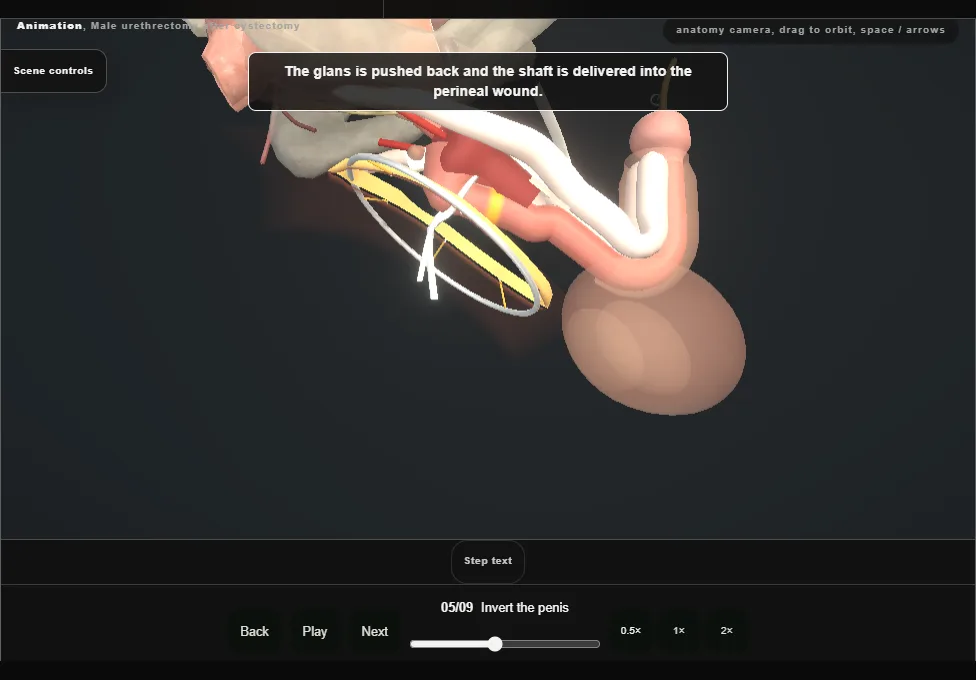The width and height of the screenshot is (976, 680).
Task: Click the yellow band on the urethra
Action: pos(495,207)
